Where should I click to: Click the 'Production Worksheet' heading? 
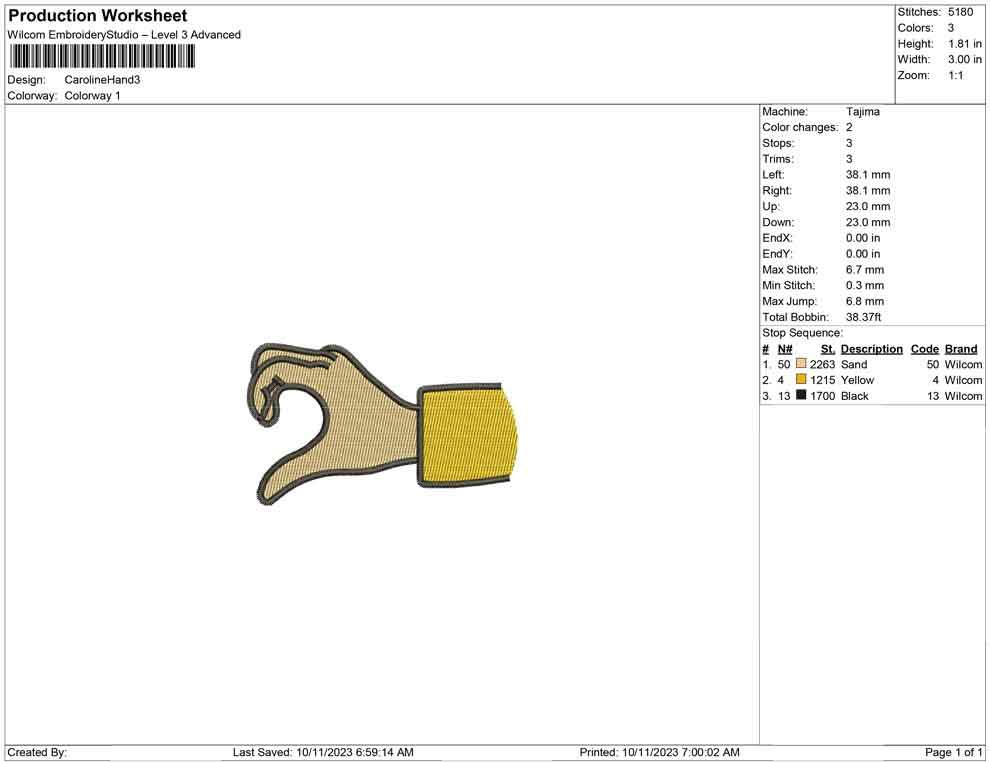tap(98, 16)
